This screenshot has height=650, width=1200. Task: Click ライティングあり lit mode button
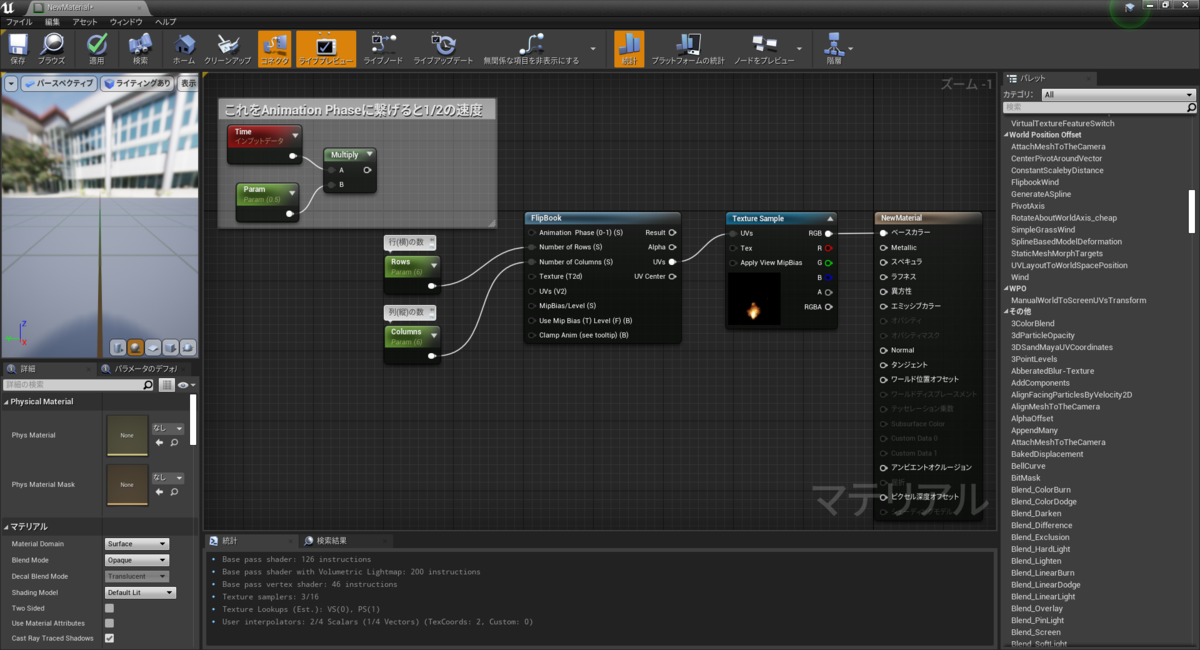tap(137, 84)
